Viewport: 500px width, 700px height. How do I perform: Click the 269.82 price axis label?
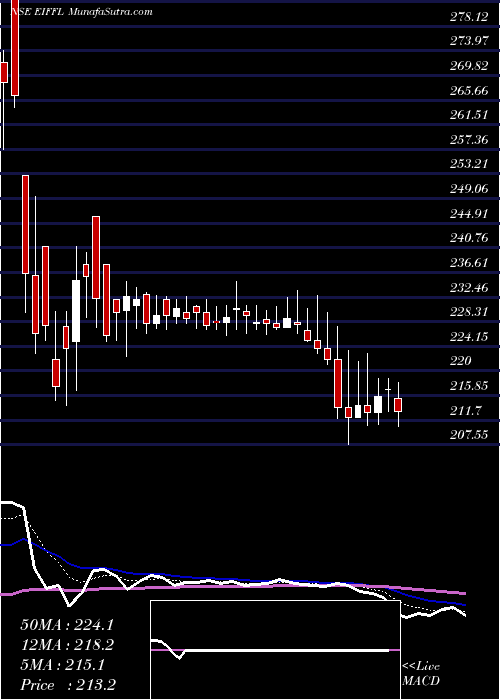click(x=469, y=67)
